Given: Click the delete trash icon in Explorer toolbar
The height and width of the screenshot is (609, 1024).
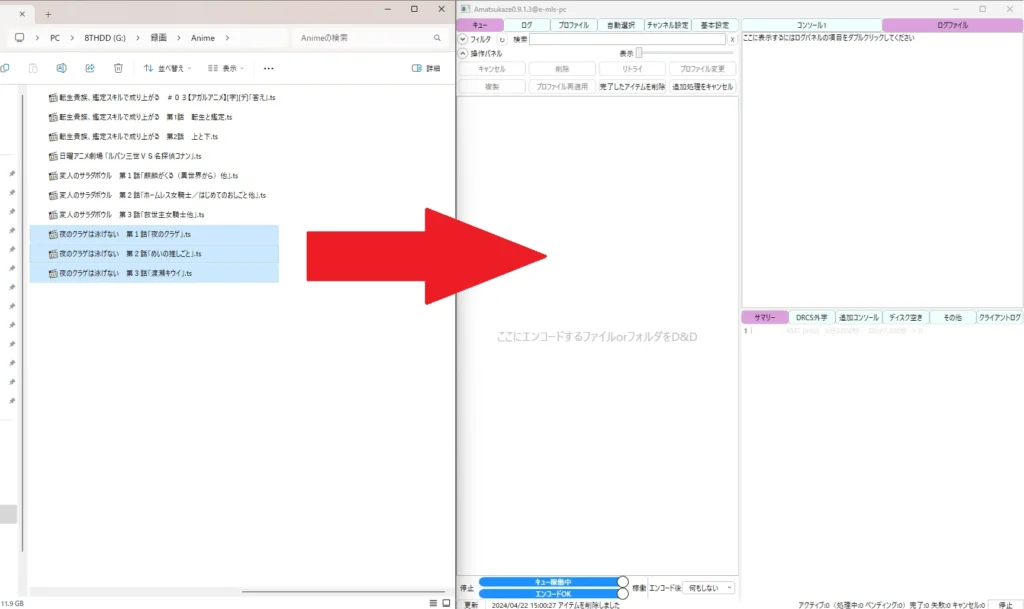Looking at the screenshot, I should pos(118,68).
